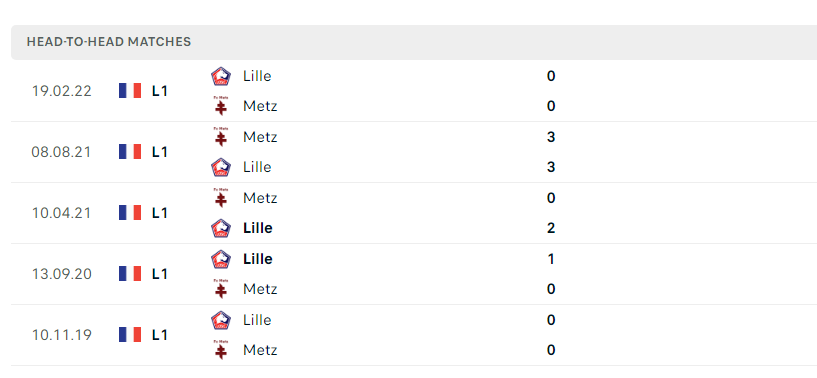Open the match dated 19.02.22

pos(414,91)
